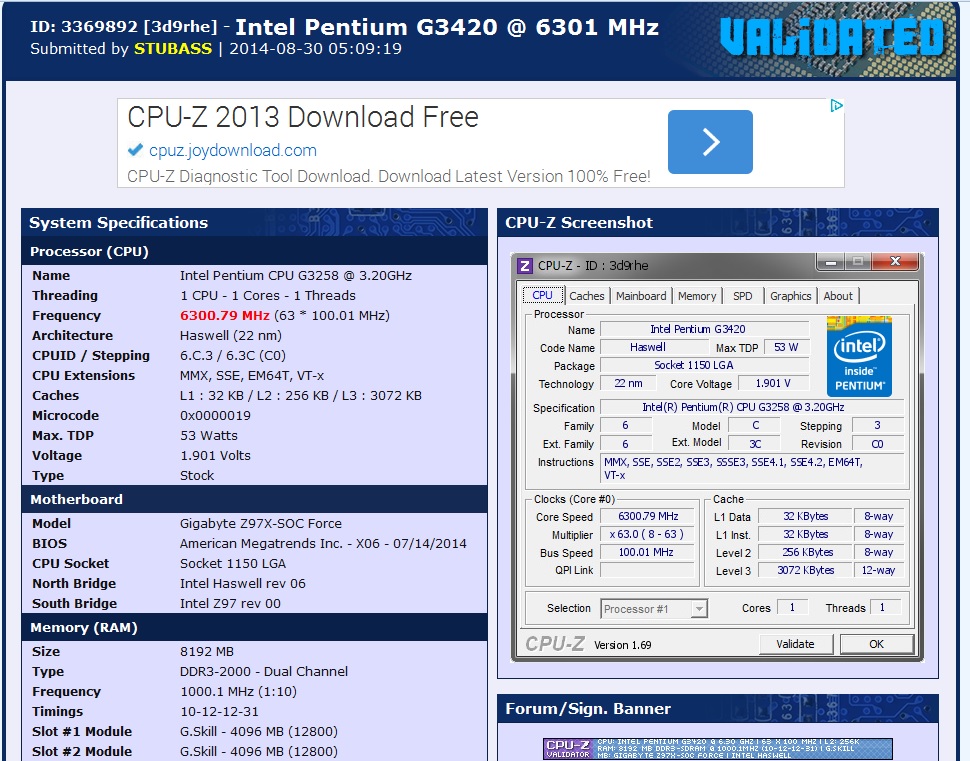Click the CPU-Z 2013 Download Free headline

click(x=303, y=117)
